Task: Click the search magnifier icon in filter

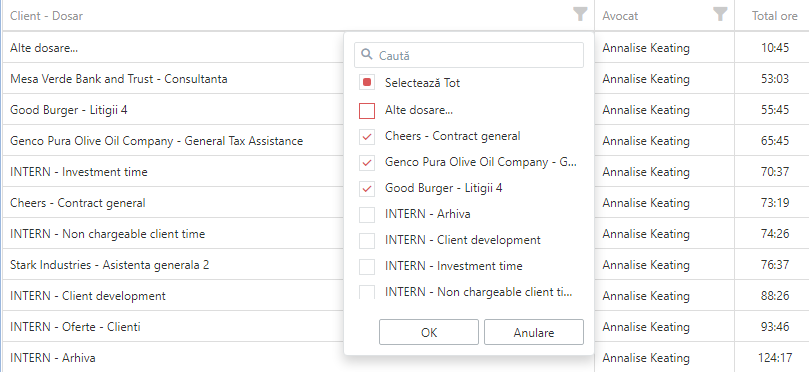Action: point(367,55)
